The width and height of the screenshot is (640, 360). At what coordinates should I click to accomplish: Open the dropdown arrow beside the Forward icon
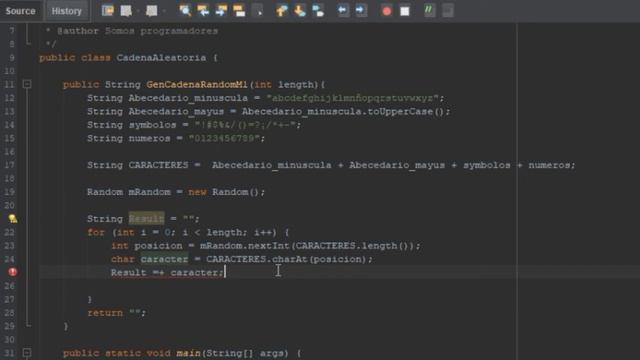164,11
